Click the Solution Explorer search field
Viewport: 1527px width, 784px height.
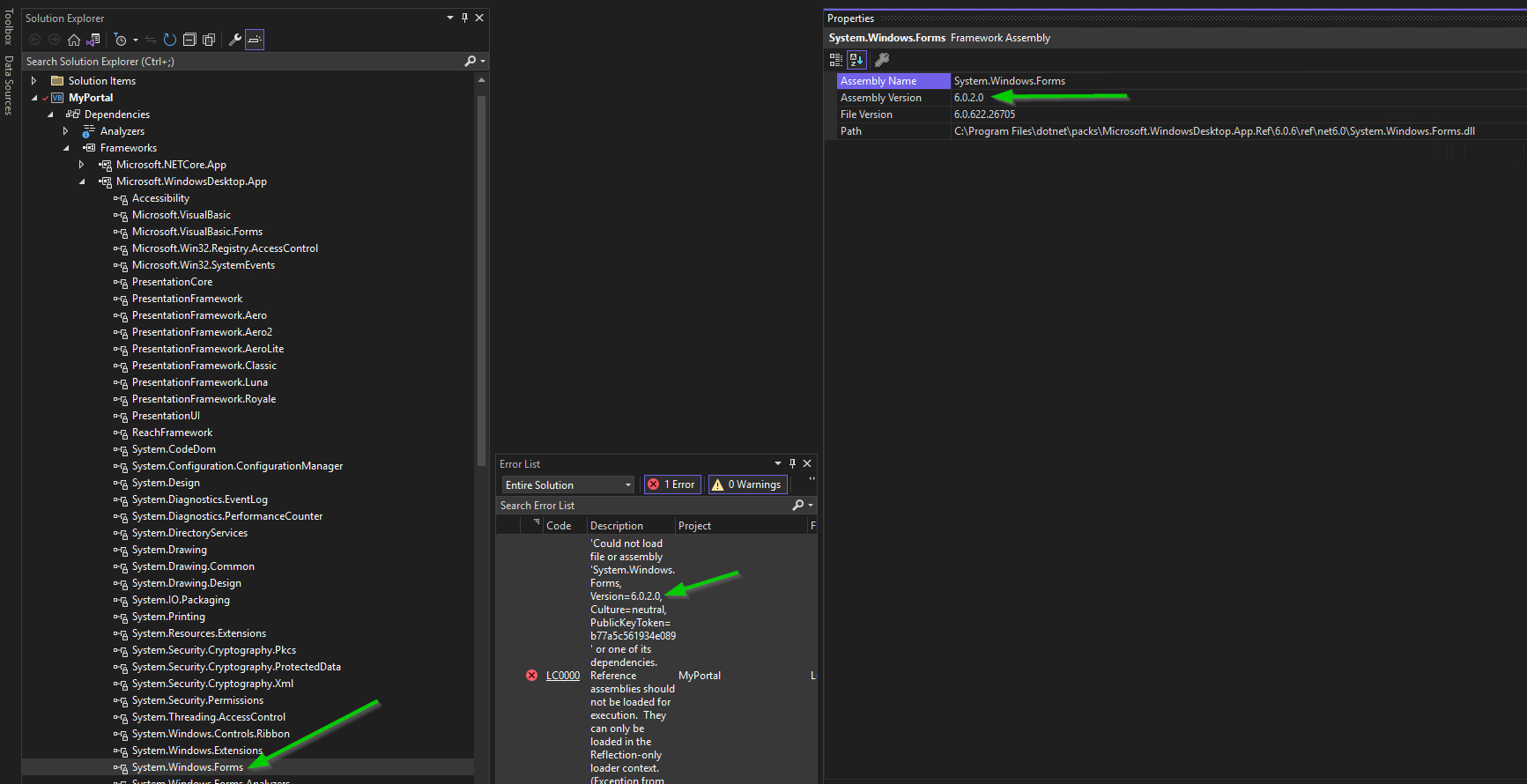pos(242,62)
